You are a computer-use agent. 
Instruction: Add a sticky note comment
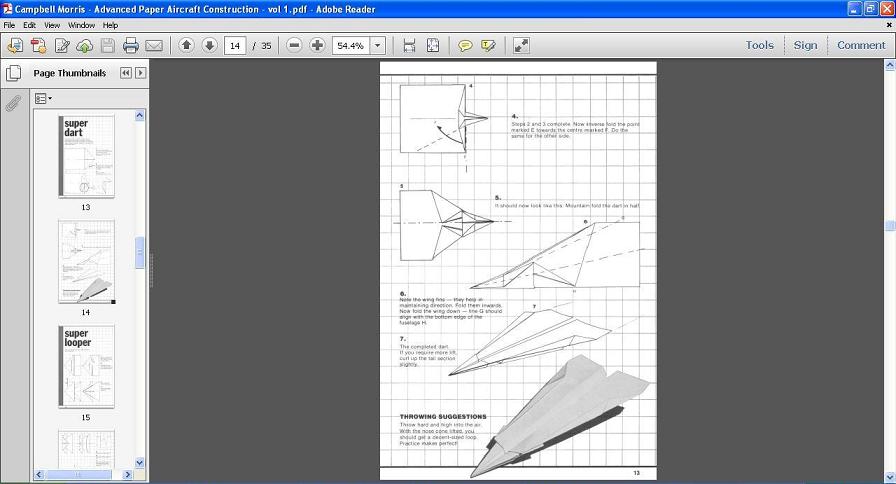click(465, 45)
